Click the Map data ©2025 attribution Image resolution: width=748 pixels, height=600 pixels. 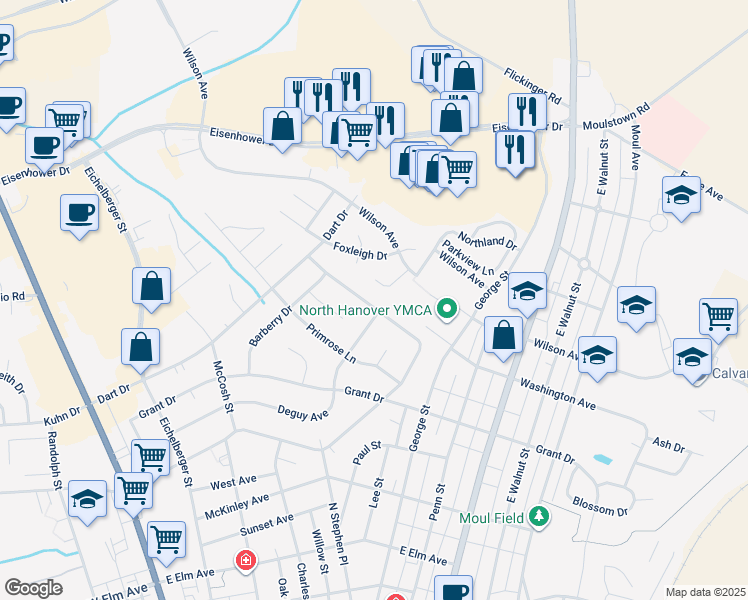point(706,593)
